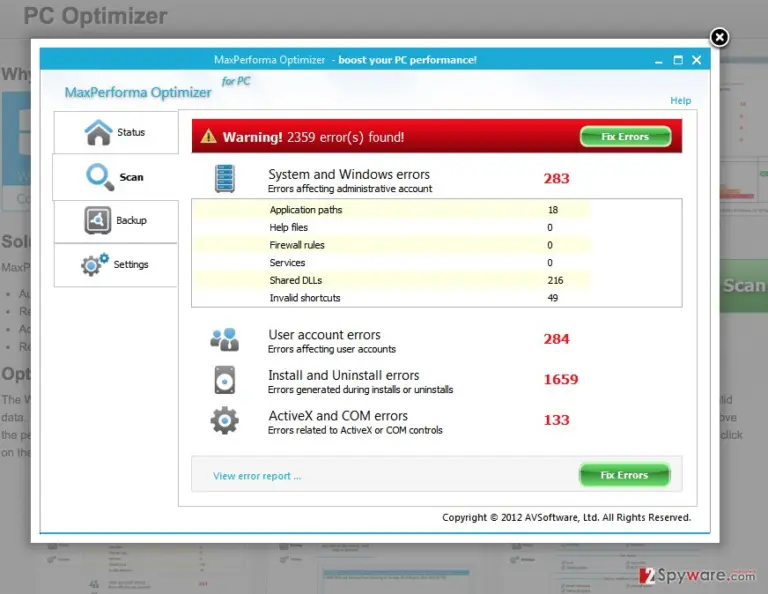Open the Status home icon
The width and height of the screenshot is (768, 594).
98,132
